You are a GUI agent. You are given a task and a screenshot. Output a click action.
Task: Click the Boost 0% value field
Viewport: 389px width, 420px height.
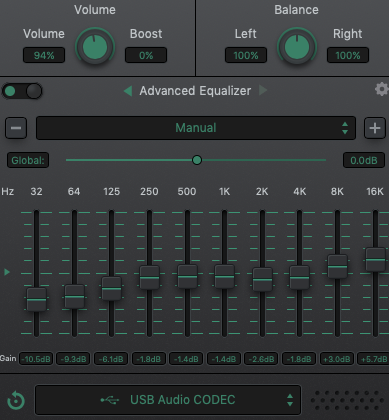click(x=146, y=55)
